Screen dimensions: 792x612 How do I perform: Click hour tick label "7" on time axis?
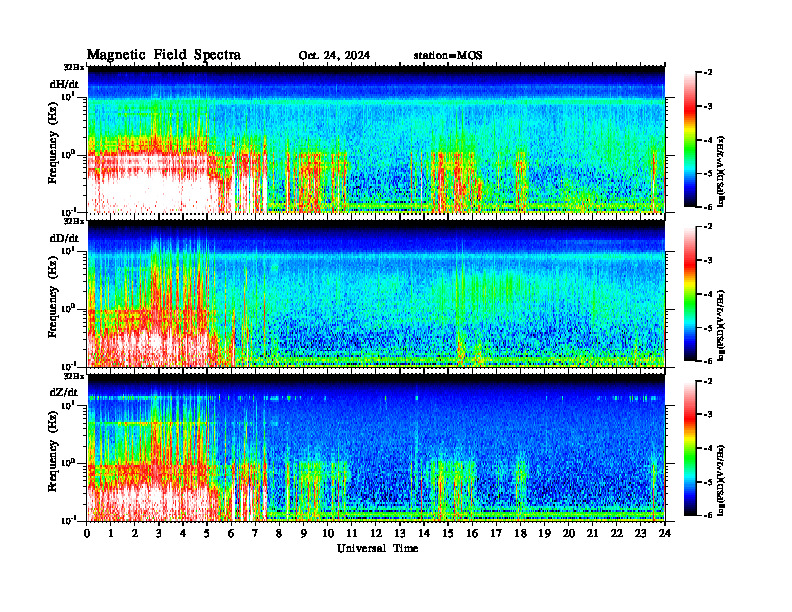(255, 533)
